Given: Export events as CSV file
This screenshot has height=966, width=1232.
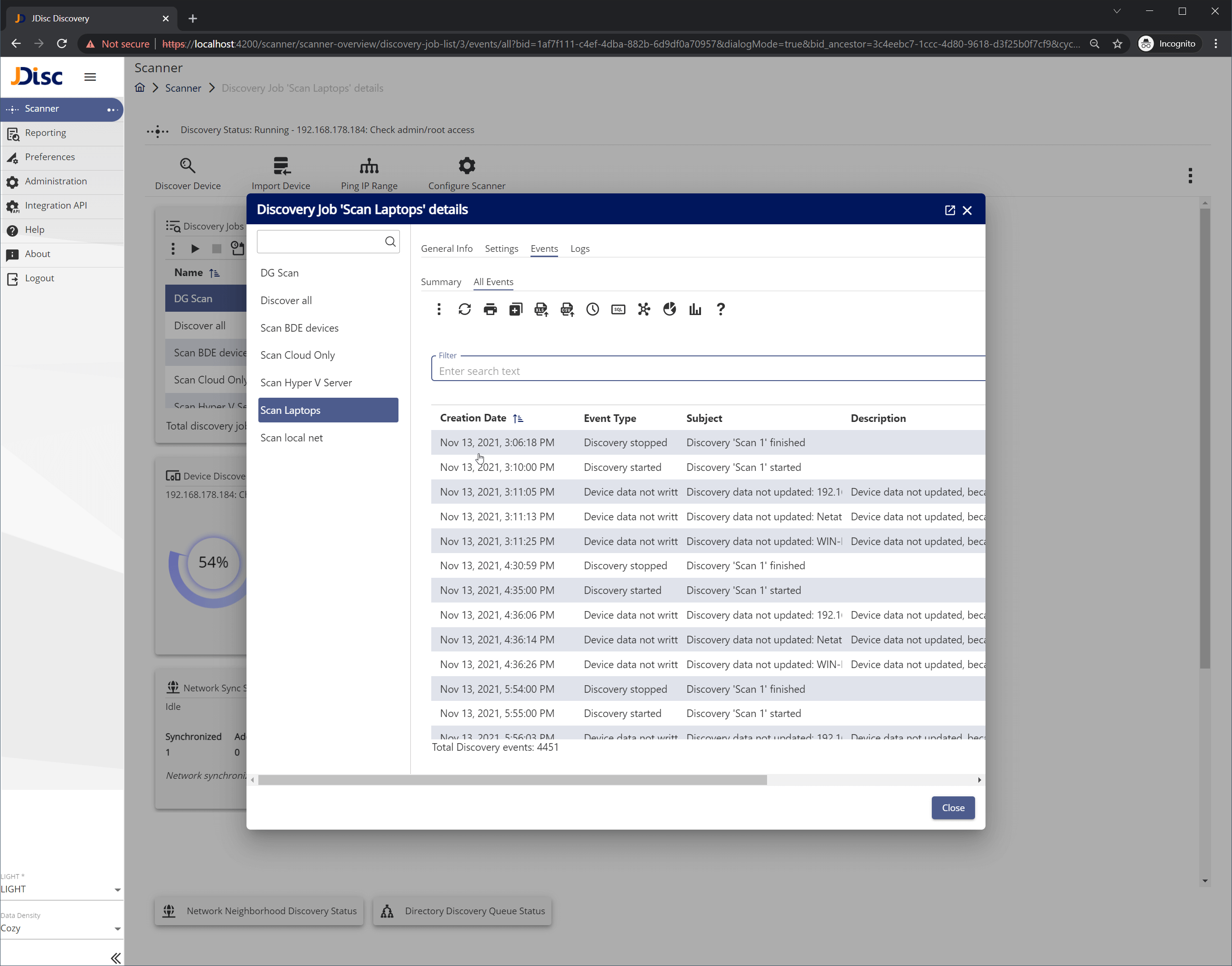Looking at the screenshot, I should tap(567, 309).
